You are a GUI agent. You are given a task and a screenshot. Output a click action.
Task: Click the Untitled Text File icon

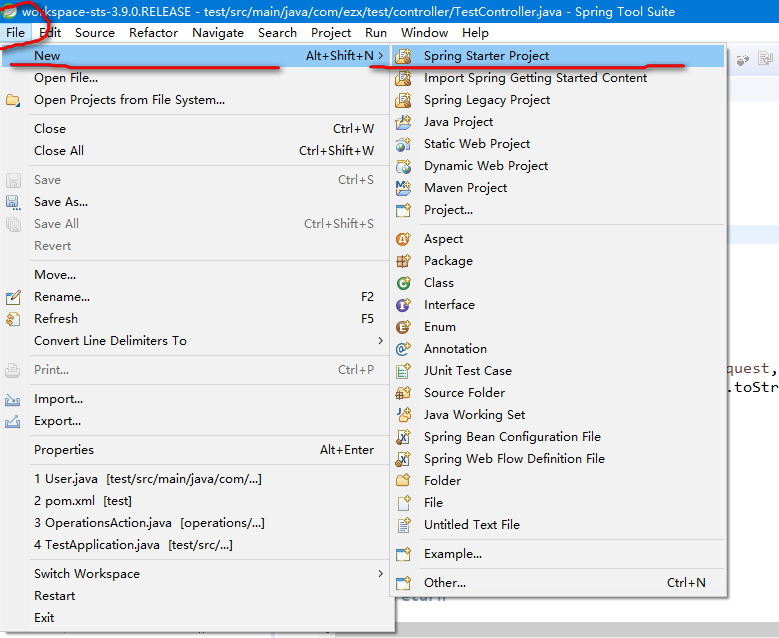(403, 525)
